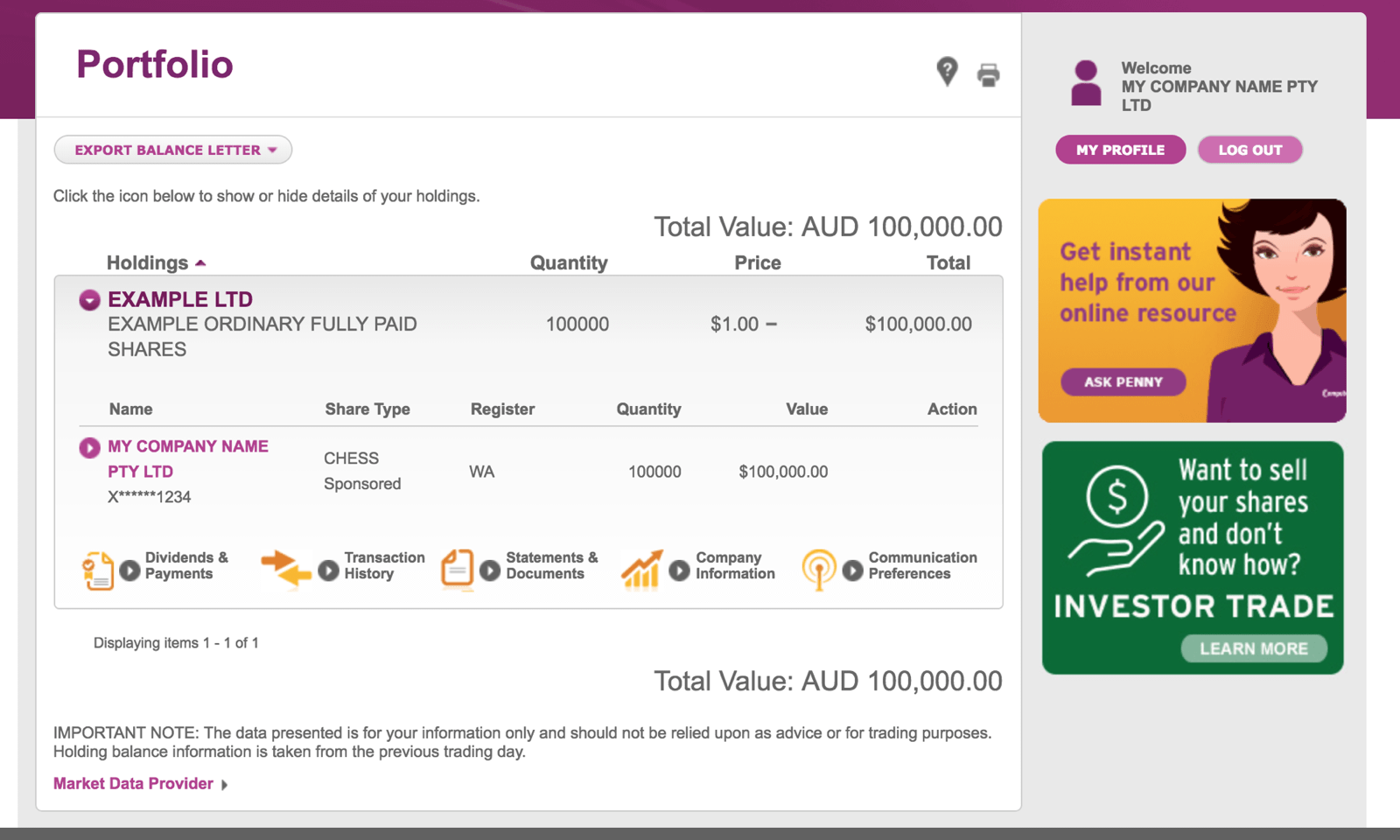Viewport: 1400px width, 840px height.
Task: Click the WA register cell
Action: click(481, 472)
